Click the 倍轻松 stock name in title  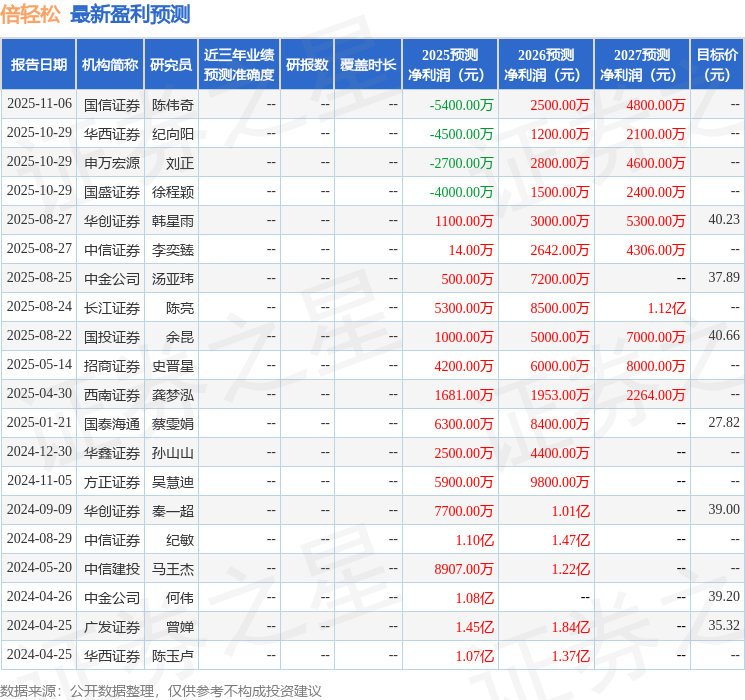click(x=31, y=15)
